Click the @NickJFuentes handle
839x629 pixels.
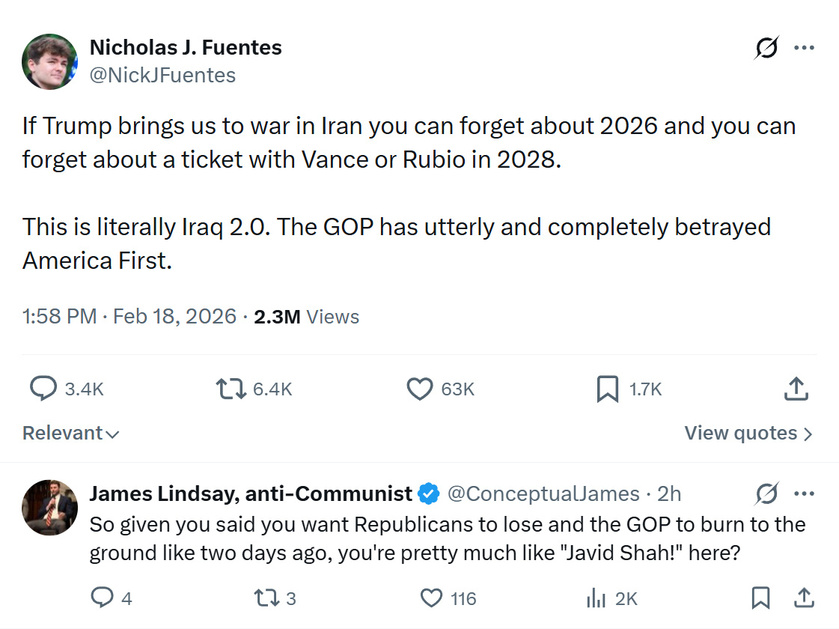pyautogui.click(x=162, y=75)
